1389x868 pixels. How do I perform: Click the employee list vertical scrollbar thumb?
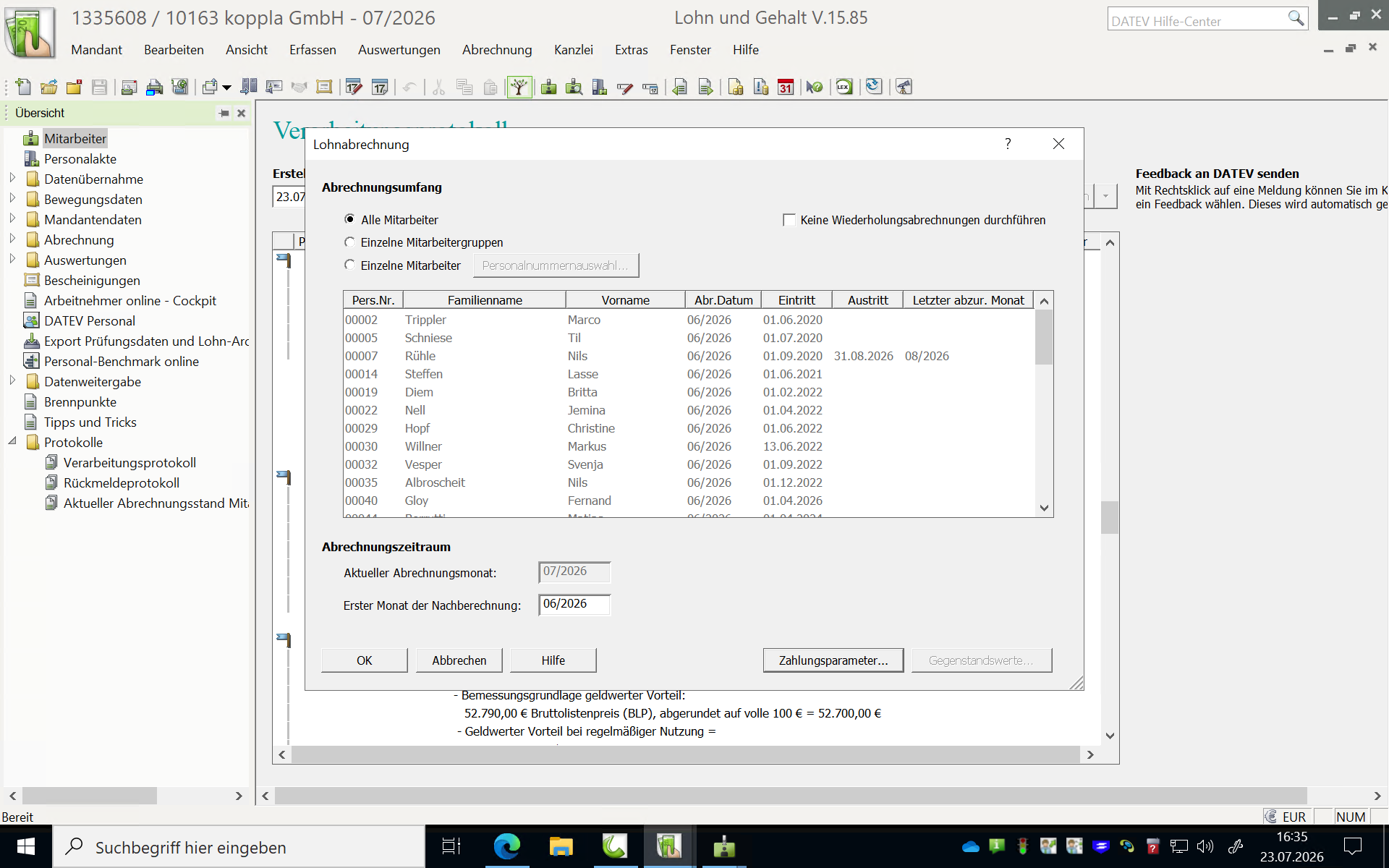tap(1043, 337)
